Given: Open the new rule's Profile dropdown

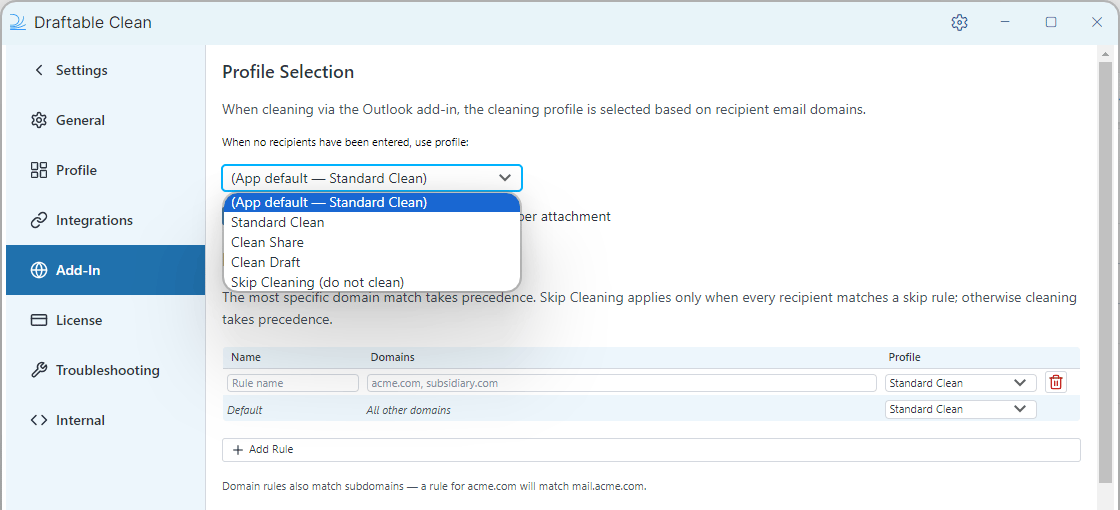Looking at the screenshot, I should point(961,383).
